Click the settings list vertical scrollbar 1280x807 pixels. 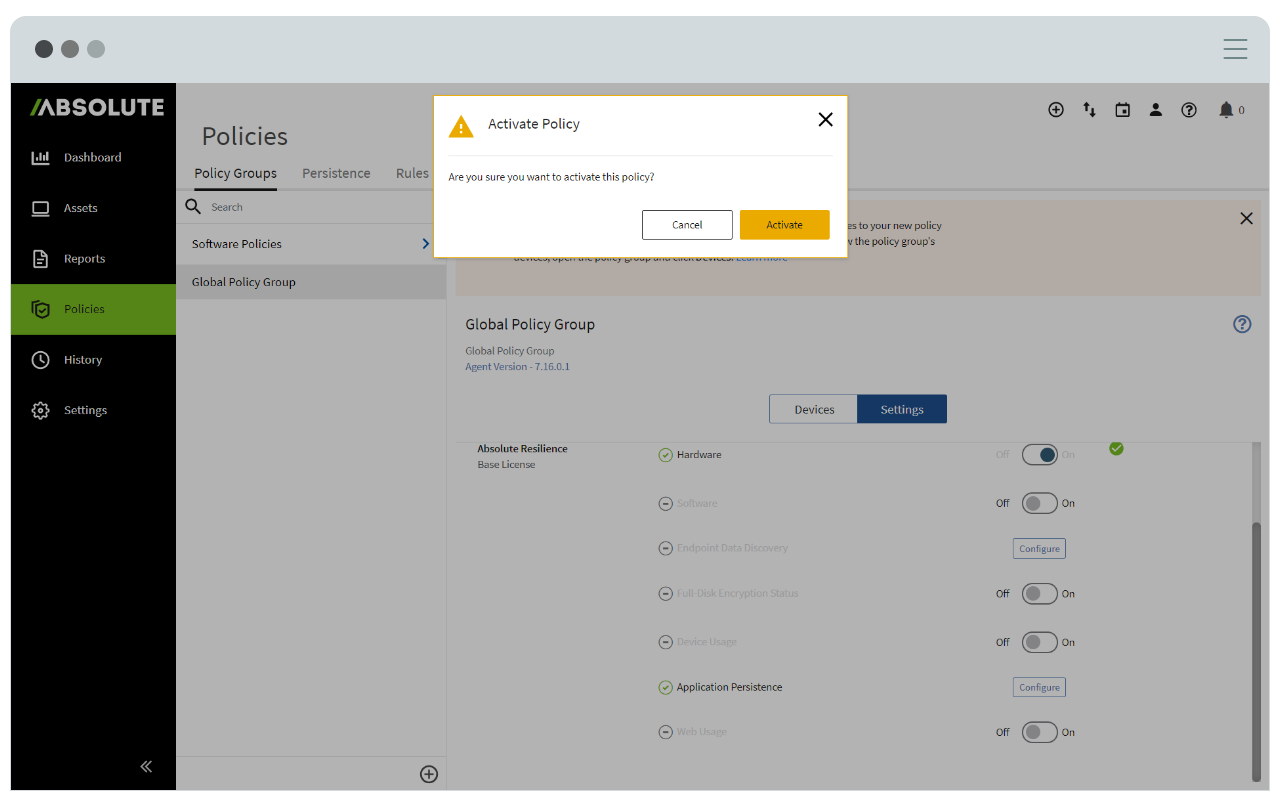[x=1256, y=650]
